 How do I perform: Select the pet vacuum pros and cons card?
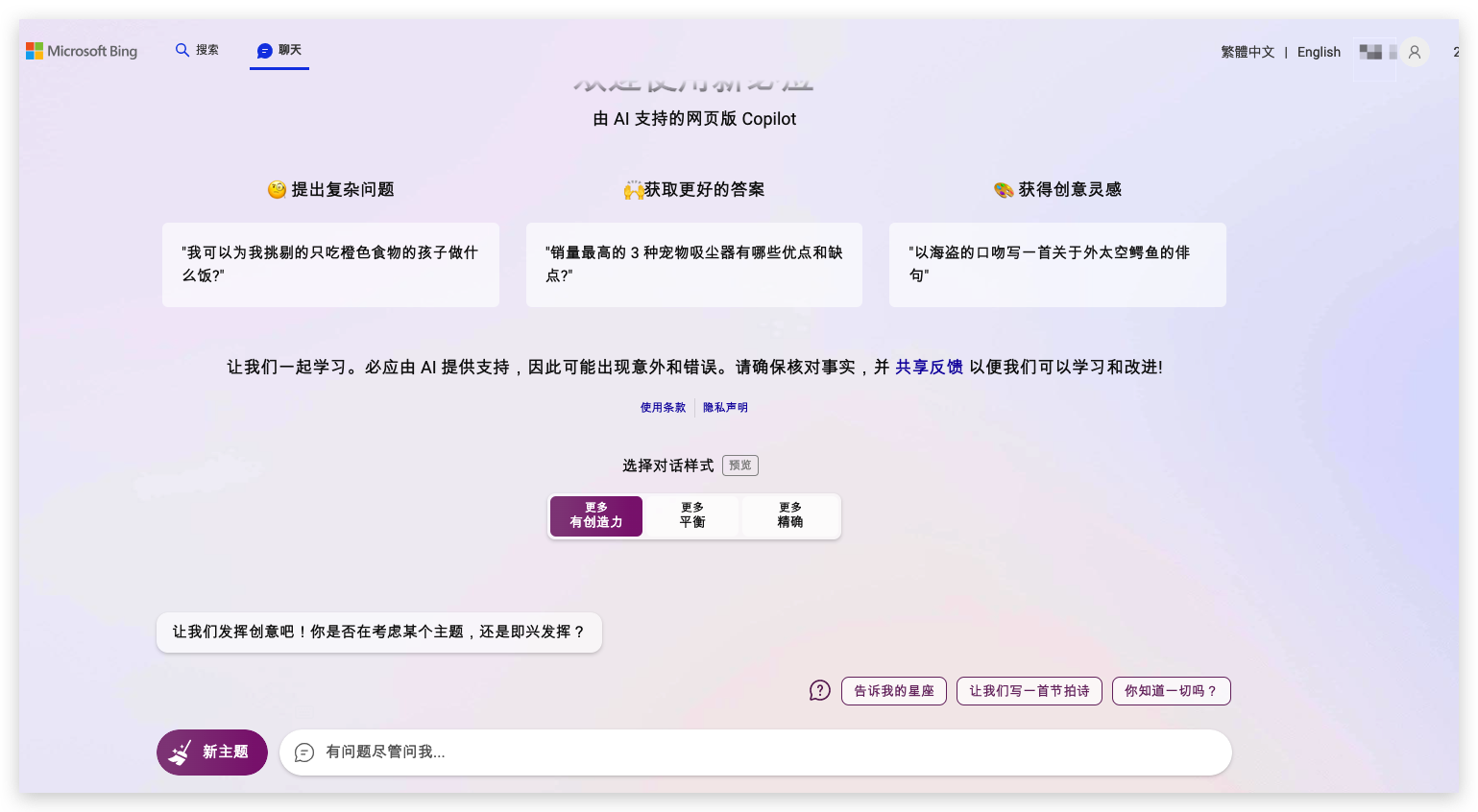(x=694, y=265)
